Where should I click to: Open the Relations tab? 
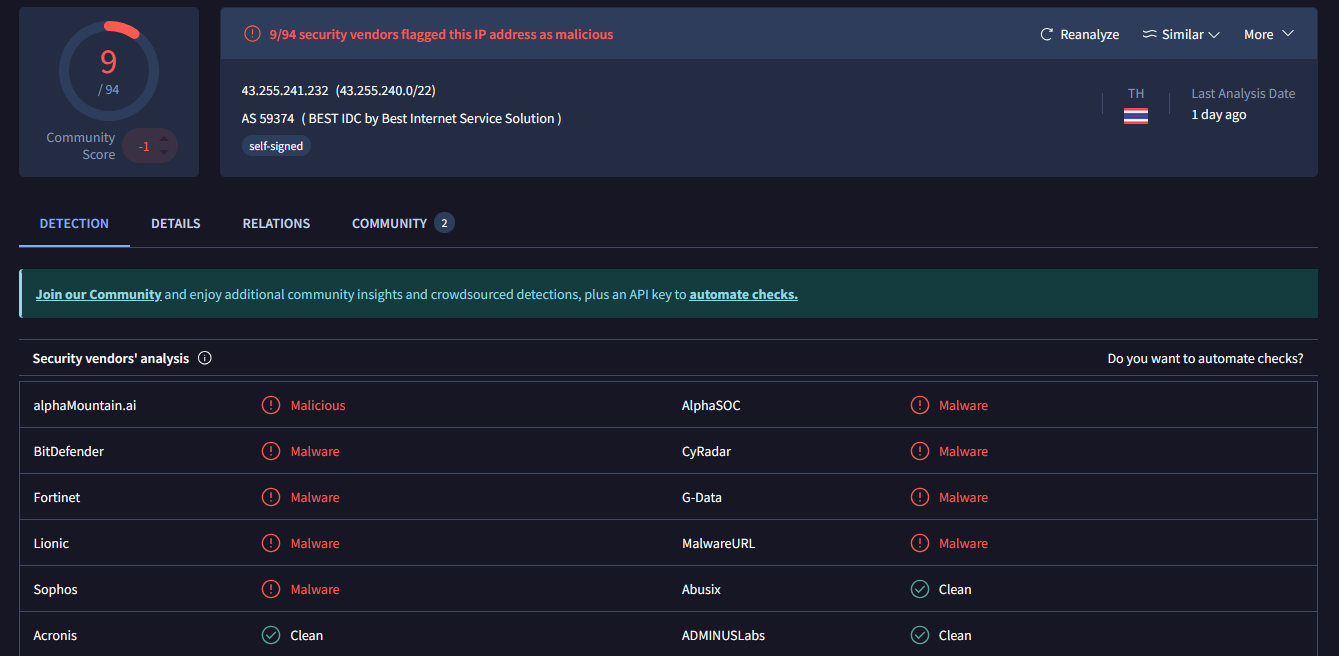click(276, 223)
